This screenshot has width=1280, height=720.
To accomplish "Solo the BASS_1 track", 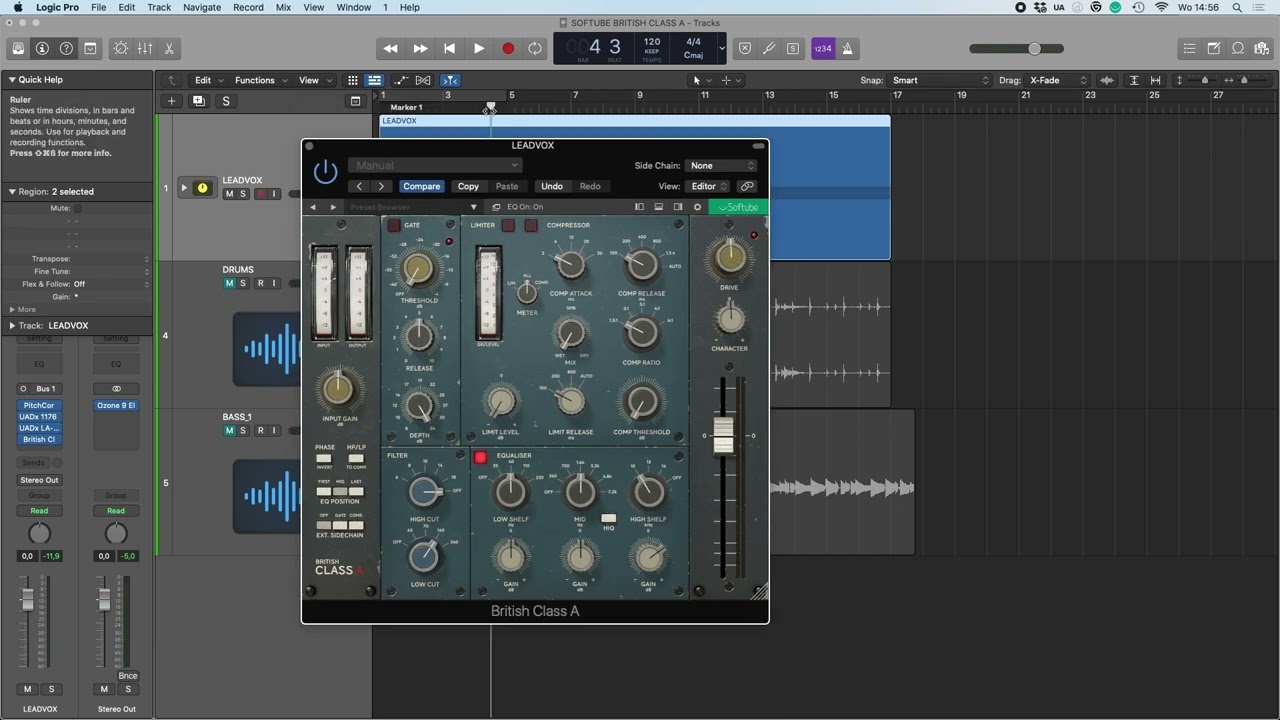I will coord(243,430).
